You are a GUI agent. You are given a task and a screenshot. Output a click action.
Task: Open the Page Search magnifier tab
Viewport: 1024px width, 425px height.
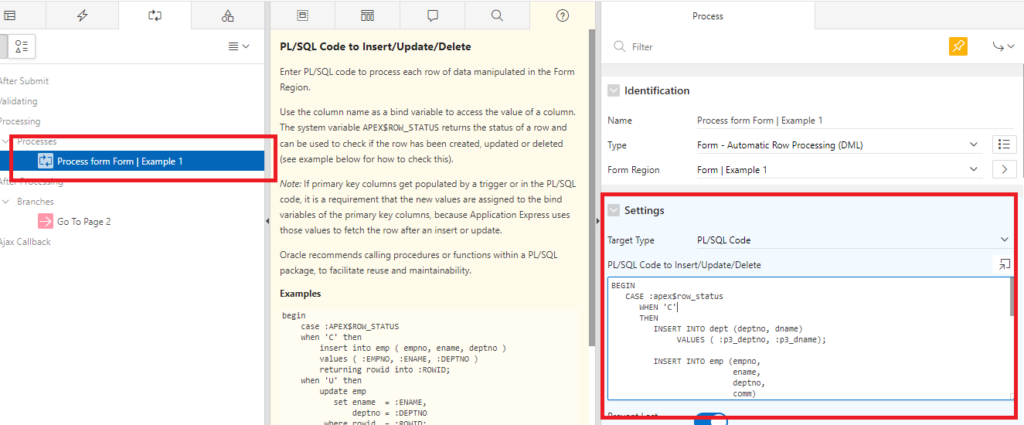click(x=497, y=16)
